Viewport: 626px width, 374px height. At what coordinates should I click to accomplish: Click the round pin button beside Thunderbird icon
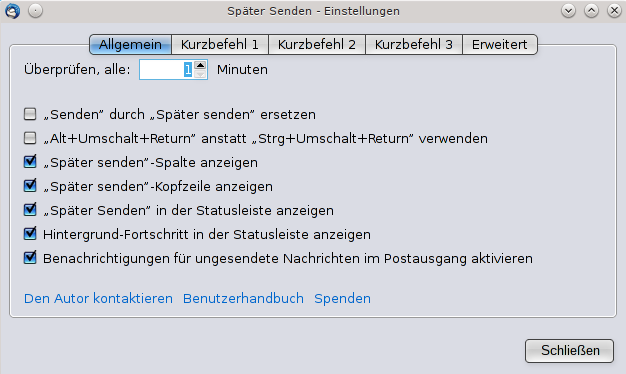[36, 11]
